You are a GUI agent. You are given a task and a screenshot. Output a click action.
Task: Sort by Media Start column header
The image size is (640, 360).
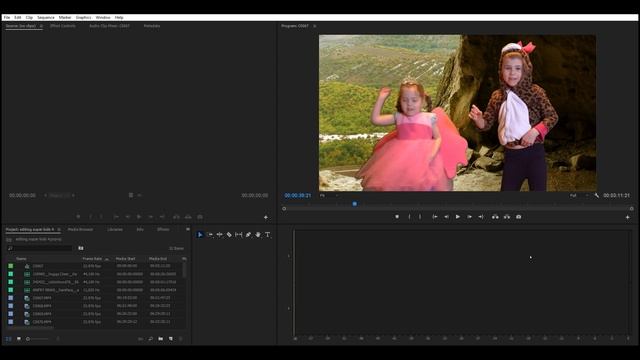coord(125,259)
